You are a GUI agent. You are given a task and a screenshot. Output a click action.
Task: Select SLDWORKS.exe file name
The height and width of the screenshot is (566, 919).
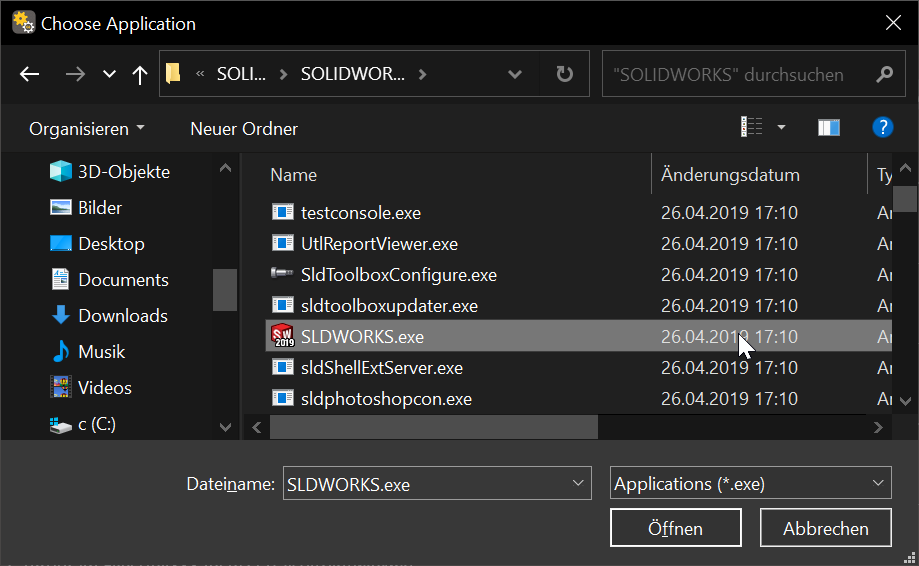pyautogui.click(x=362, y=337)
